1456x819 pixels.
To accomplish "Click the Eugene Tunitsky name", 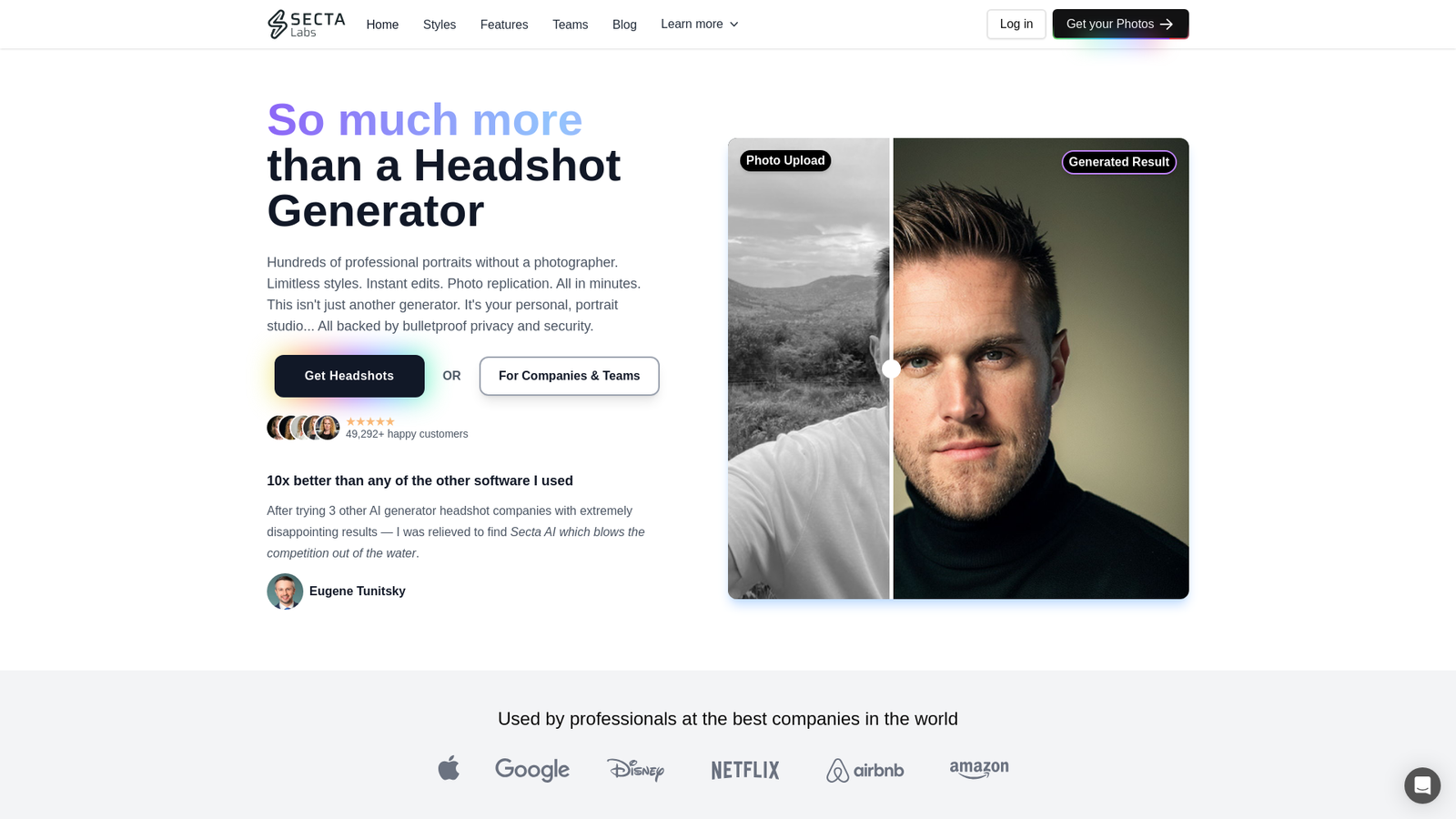I will [358, 591].
